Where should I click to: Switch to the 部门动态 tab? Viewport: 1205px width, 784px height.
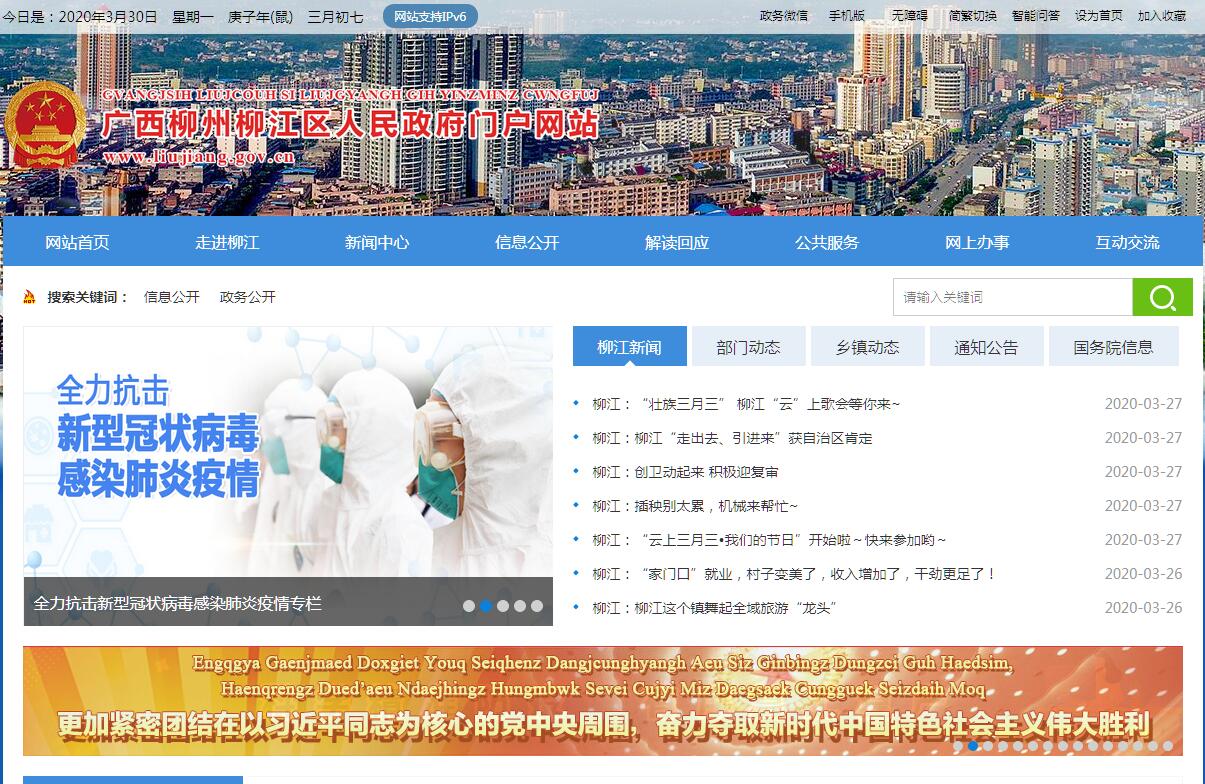tap(748, 347)
